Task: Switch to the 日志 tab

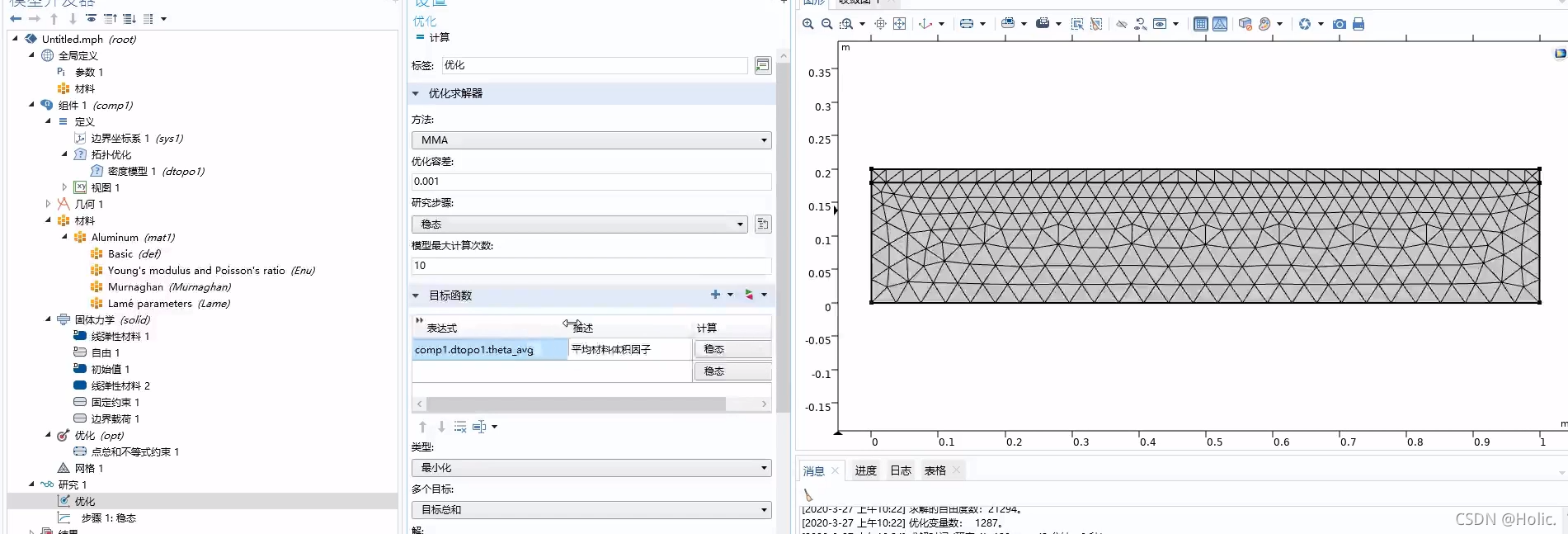Action: click(901, 470)
